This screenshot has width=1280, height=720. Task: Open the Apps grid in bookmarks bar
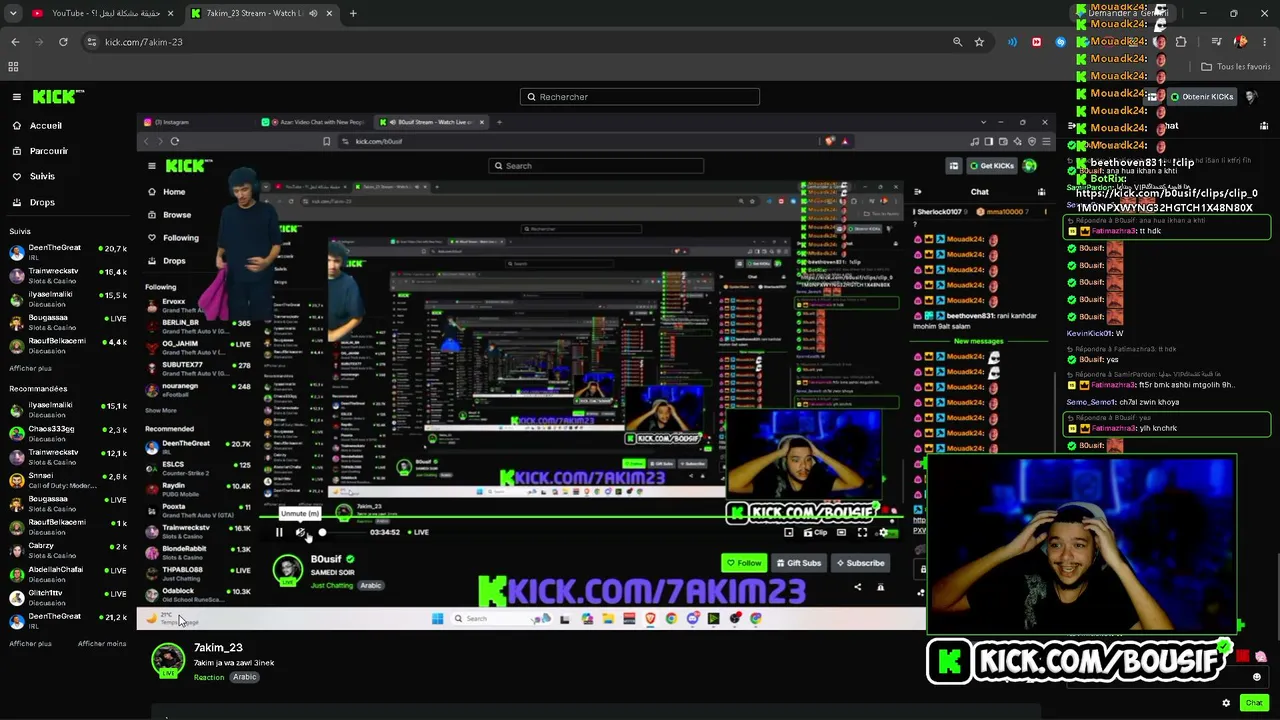tap(13, 67)
